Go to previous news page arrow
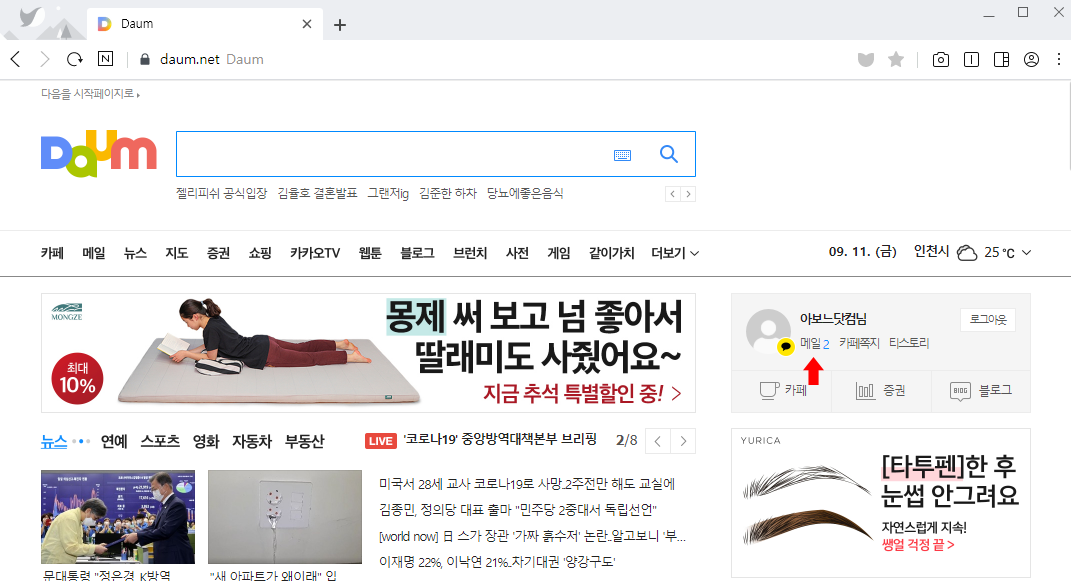Image resolution: width=1071 pixels, height=581 pixels. [x=657, y=441]
